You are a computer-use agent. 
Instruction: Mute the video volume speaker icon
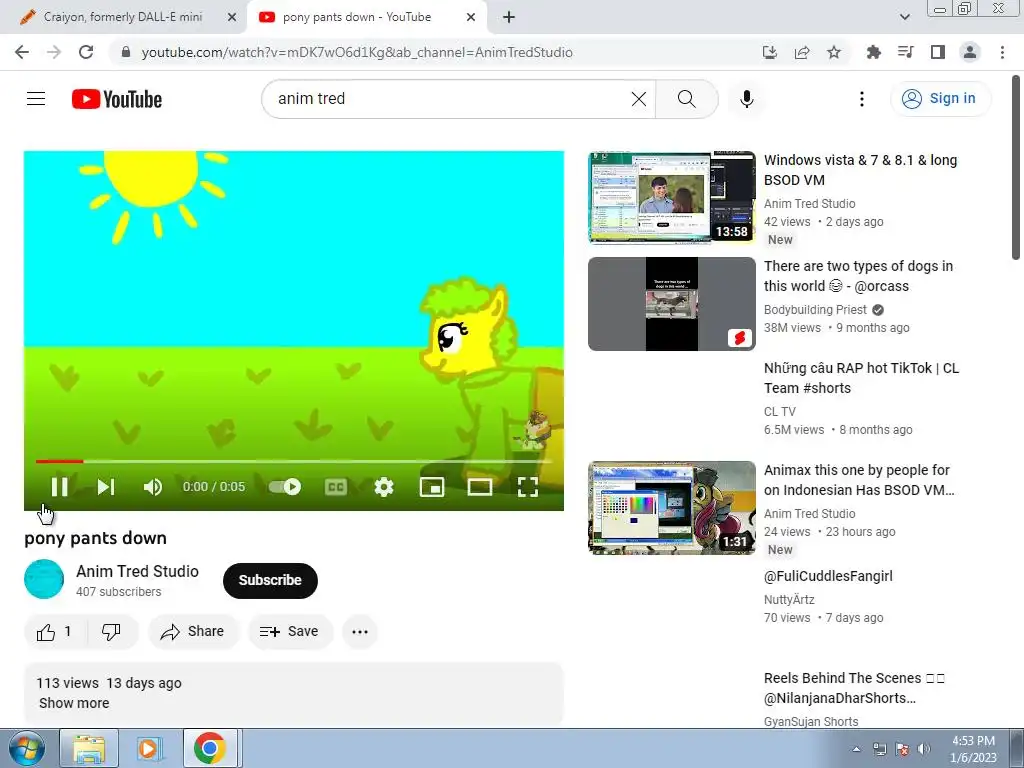pos(153,487)
